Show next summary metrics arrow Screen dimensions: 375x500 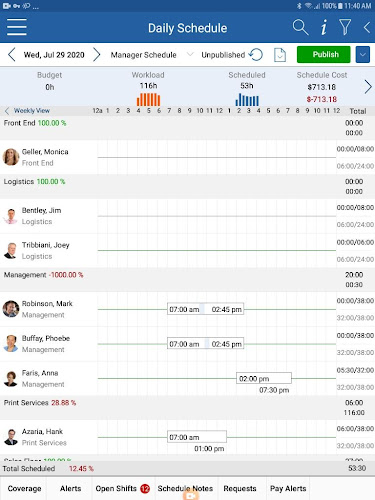[368, 87]
